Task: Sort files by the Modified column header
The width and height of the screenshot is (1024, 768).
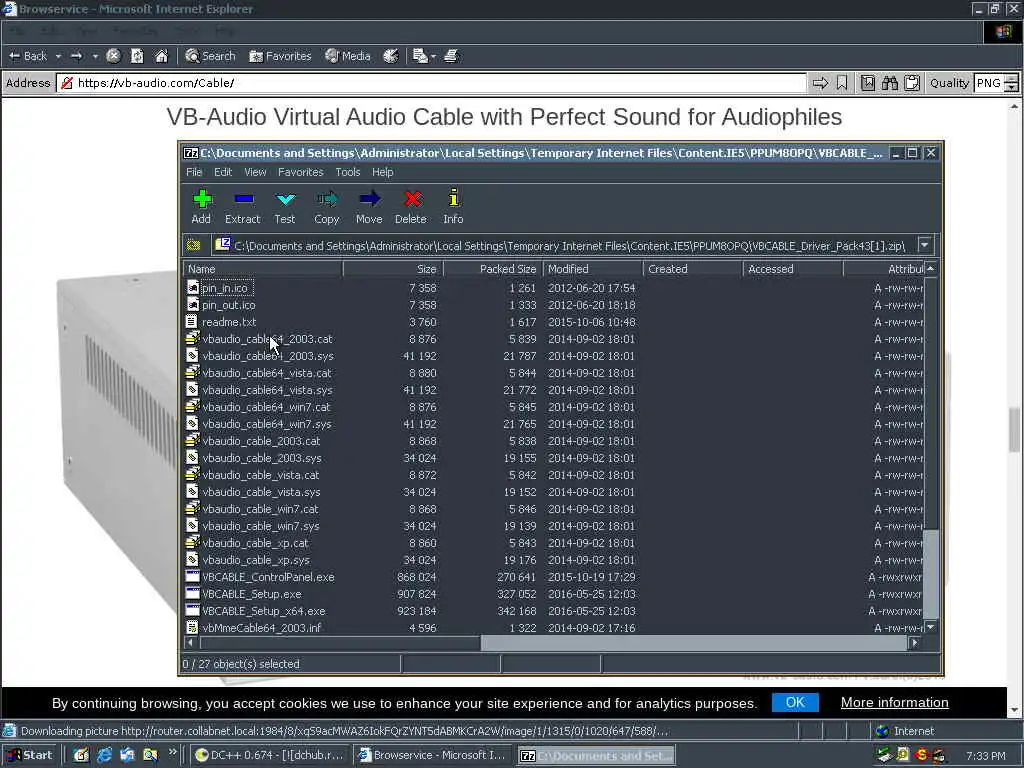Action: (x=593, y=269)
